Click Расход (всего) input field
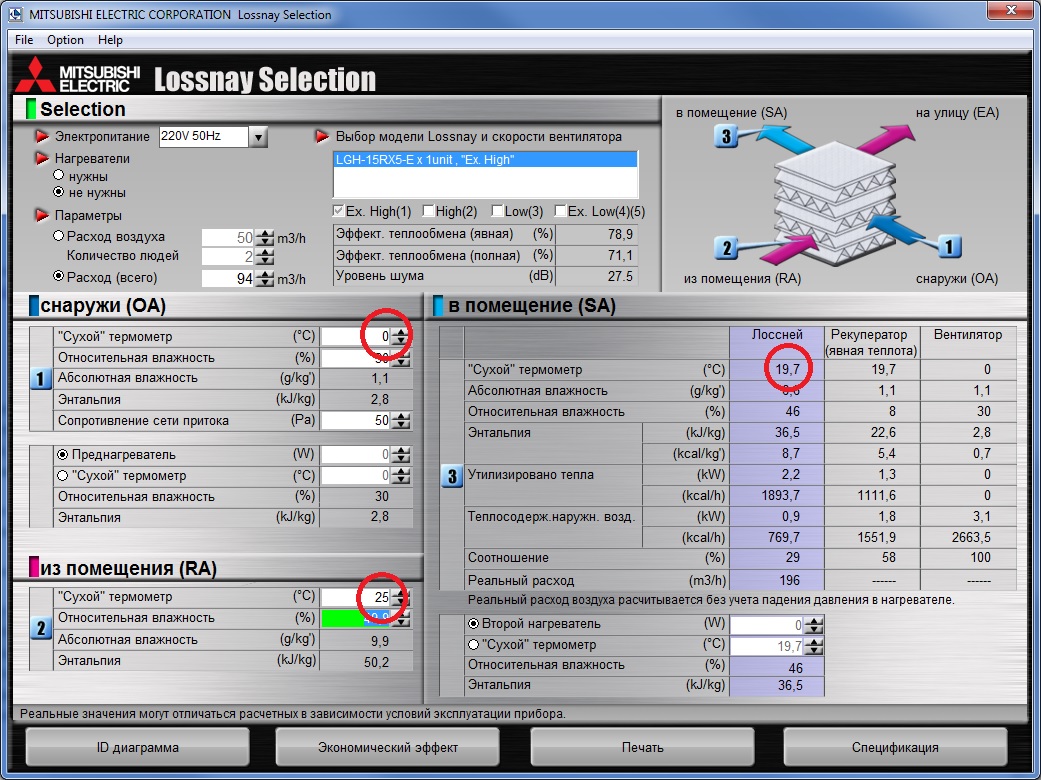This screenshot has height=780, width=1041. tap(229, 278)
